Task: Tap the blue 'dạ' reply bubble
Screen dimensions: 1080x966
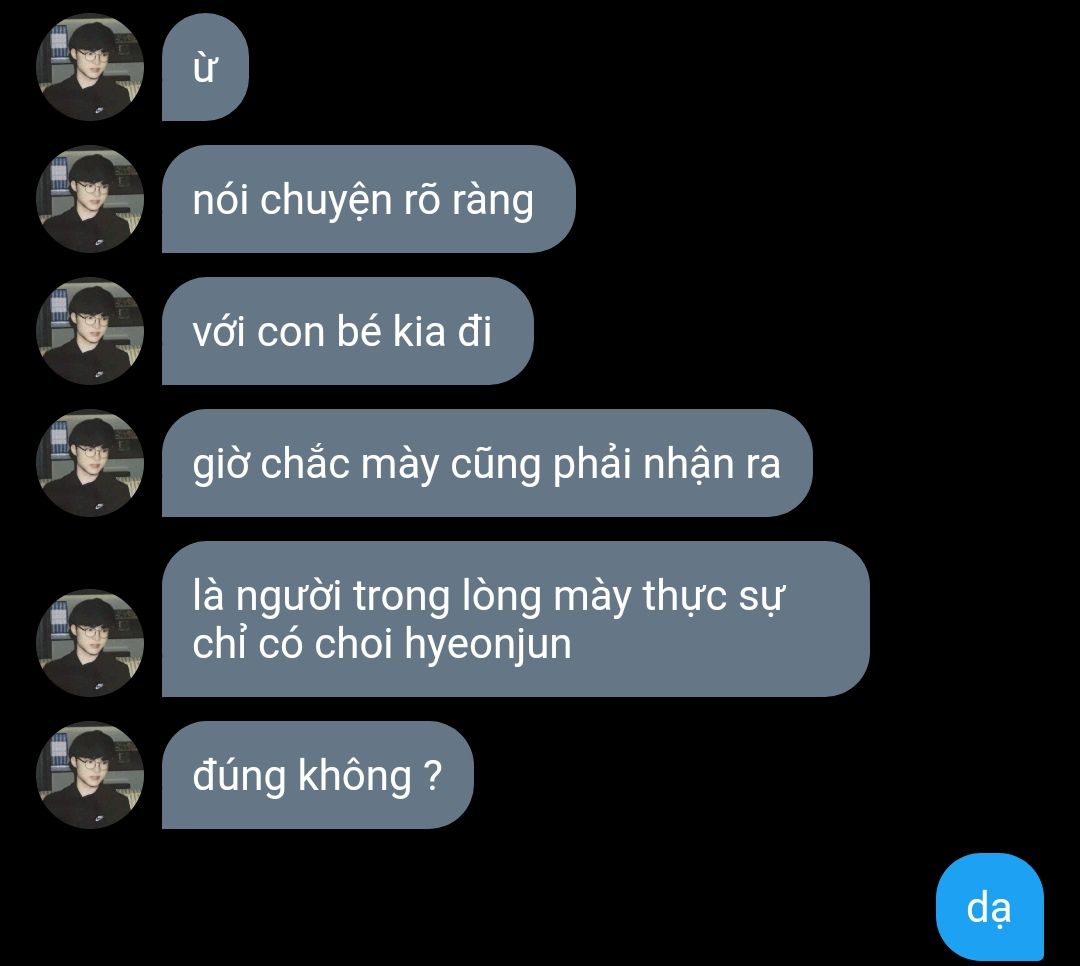Action: click(x=989, y=907)
